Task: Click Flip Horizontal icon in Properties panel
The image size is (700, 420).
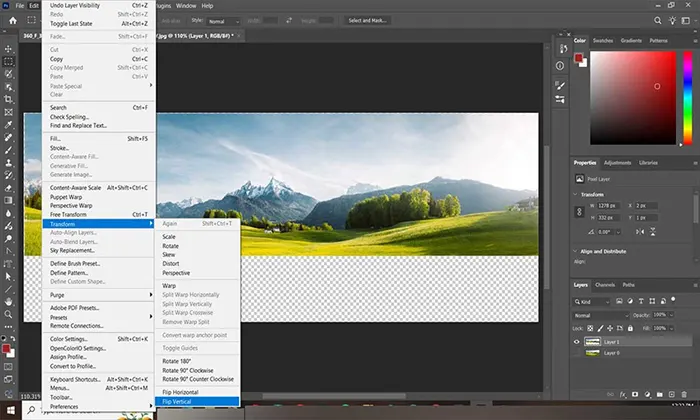Action: click(x=640, y=232)
